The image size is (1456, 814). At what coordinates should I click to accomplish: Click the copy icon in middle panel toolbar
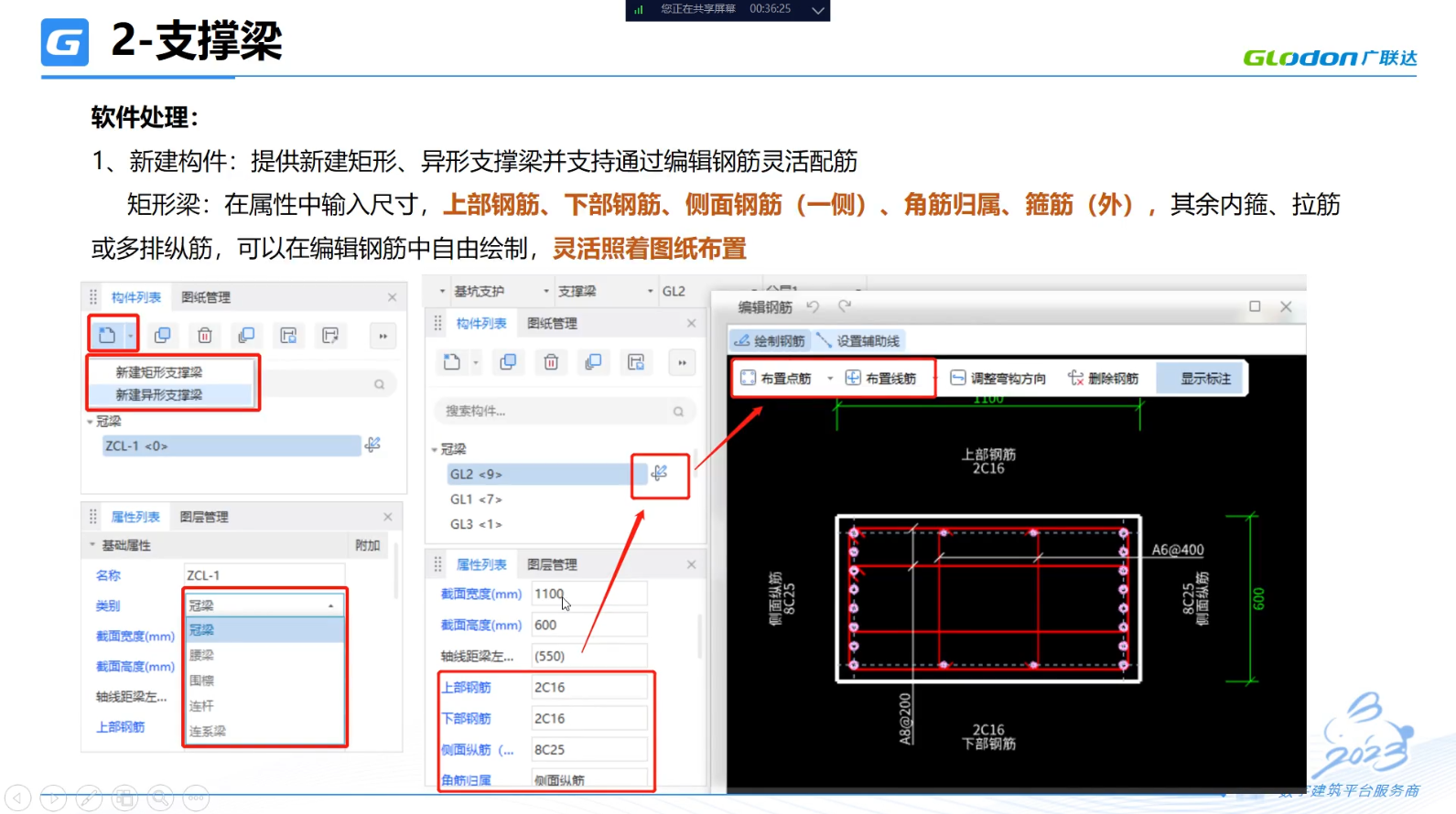coord(508,362)
